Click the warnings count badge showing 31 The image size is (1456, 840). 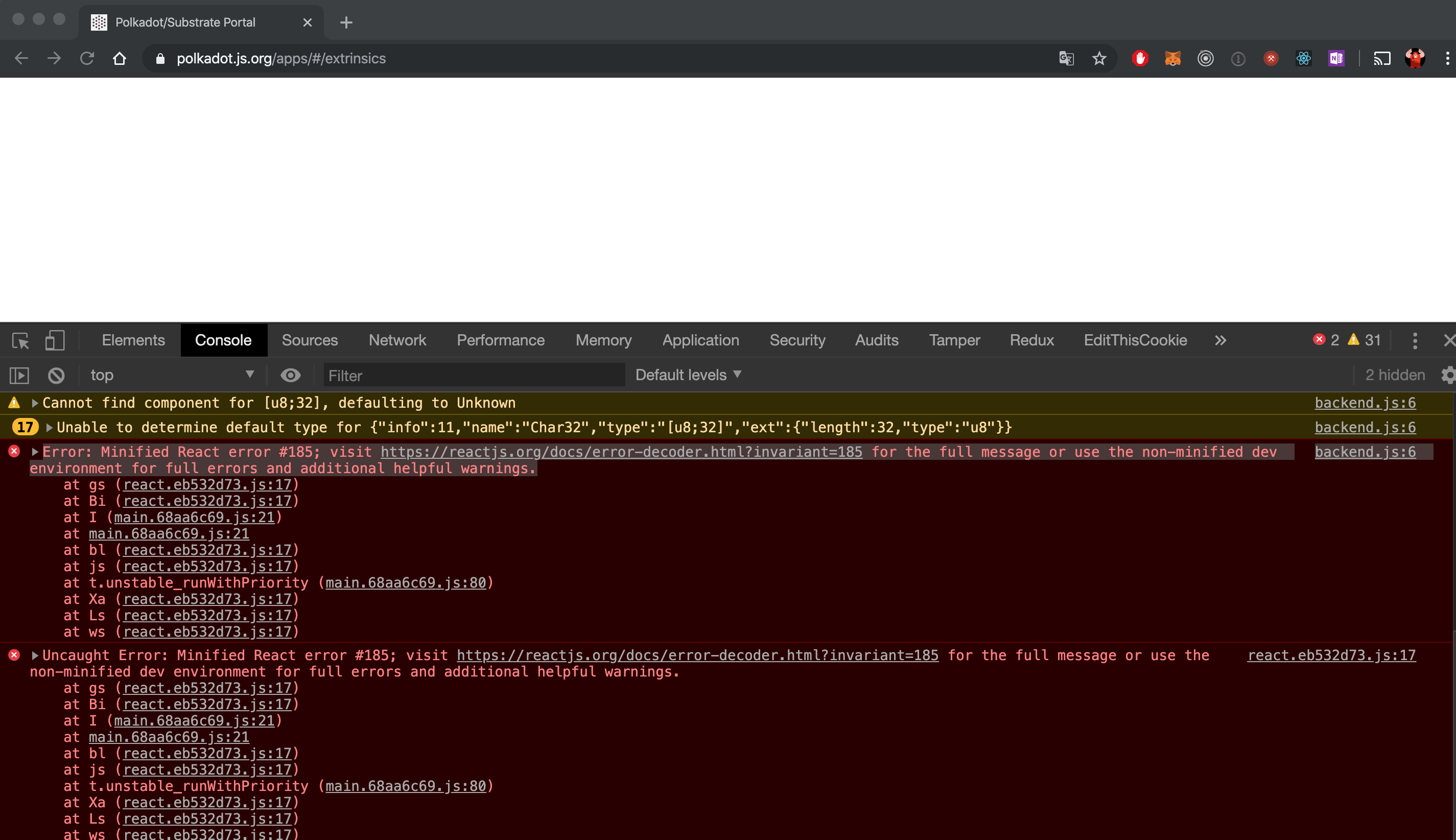(1364, 340)
